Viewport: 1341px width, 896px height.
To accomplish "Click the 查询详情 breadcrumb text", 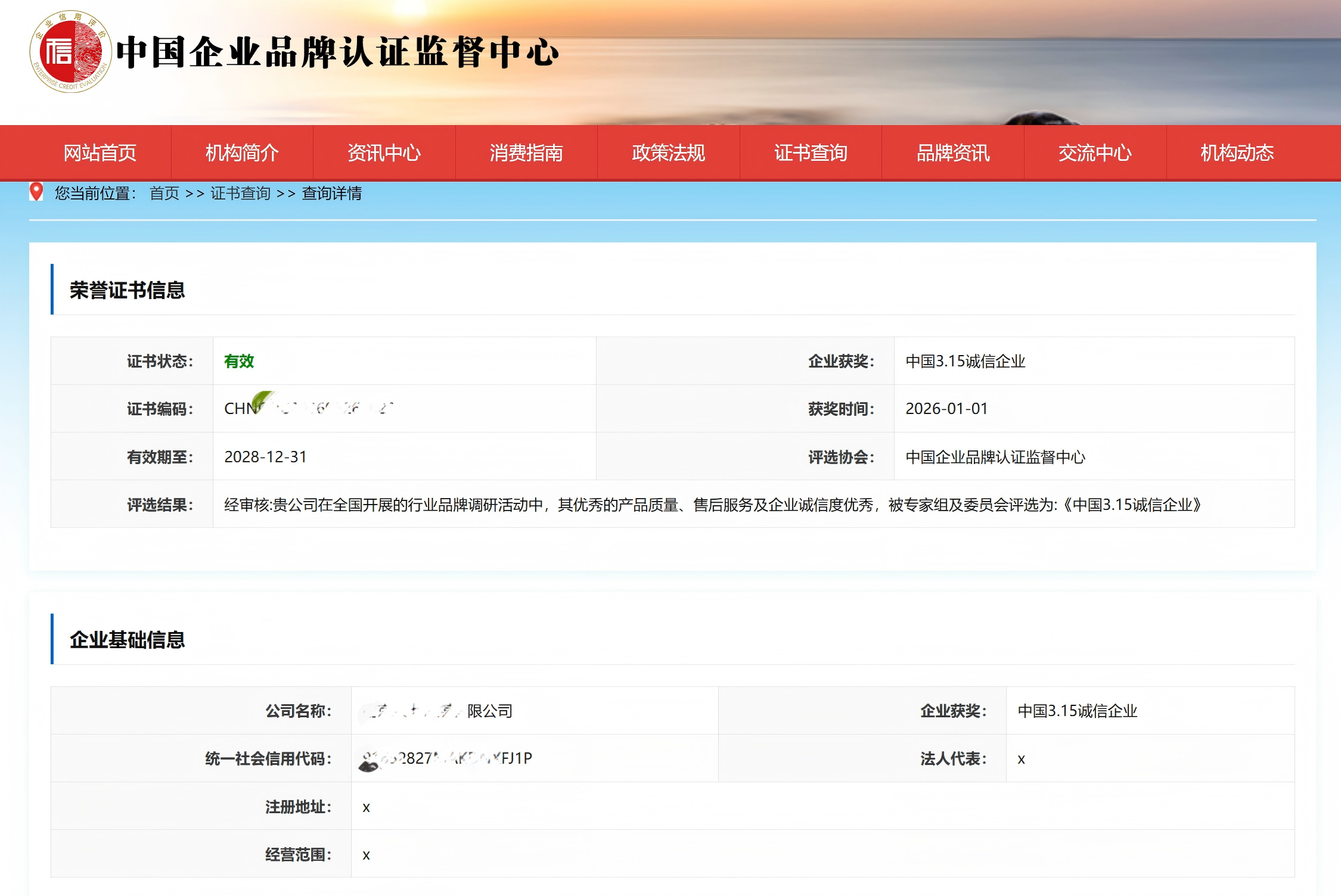I will coord(332,193).
